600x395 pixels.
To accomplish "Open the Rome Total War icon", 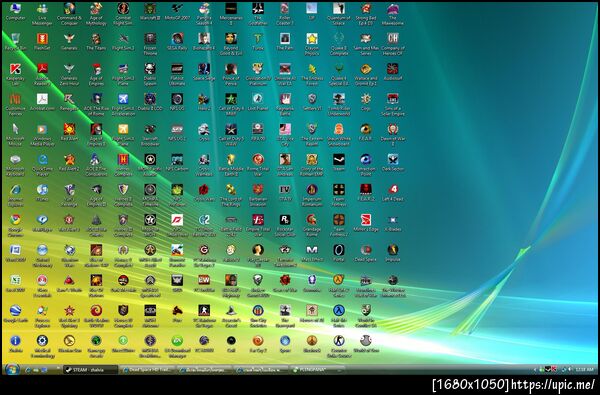I will pos(258,165).
